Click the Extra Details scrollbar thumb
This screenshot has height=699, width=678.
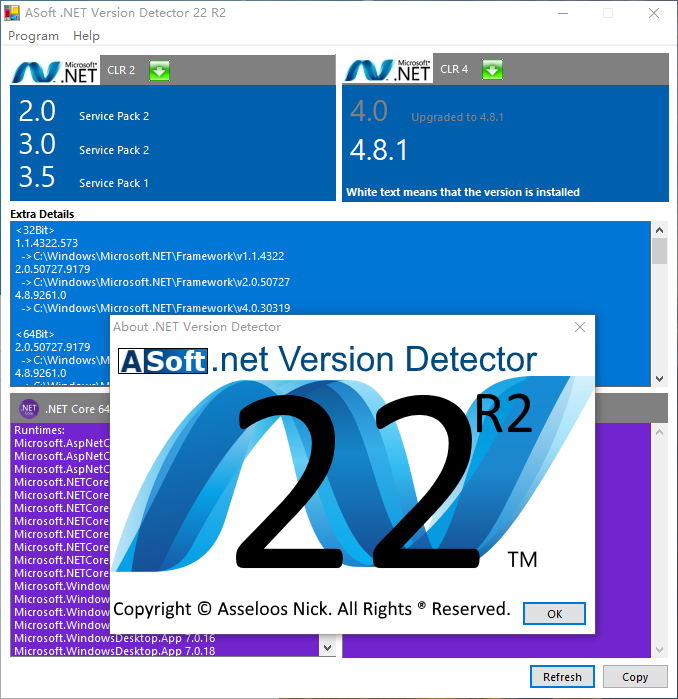[x=659, y=250]
